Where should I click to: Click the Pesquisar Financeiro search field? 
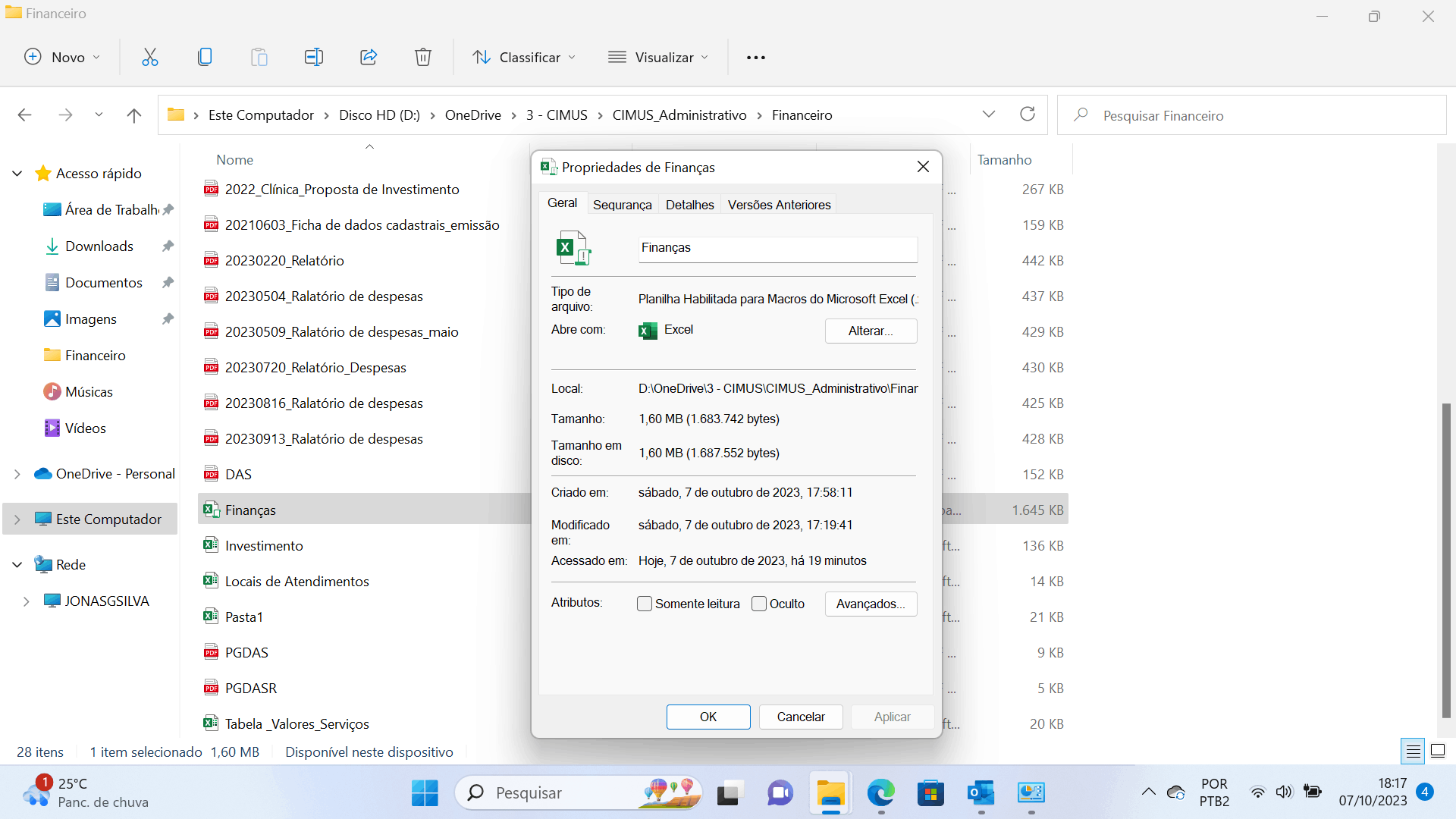point(1251,115)
